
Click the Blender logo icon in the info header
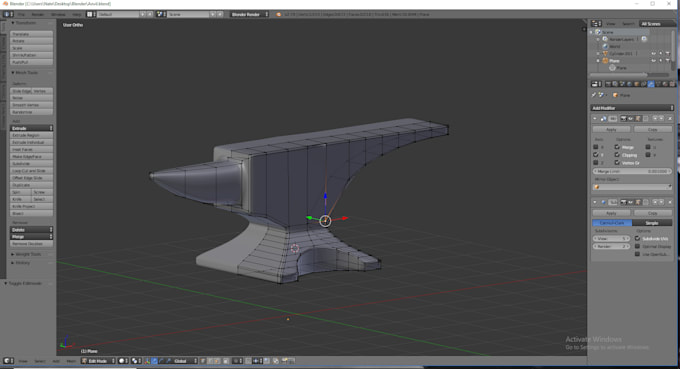pyautogui.click(x=278, y=14)
